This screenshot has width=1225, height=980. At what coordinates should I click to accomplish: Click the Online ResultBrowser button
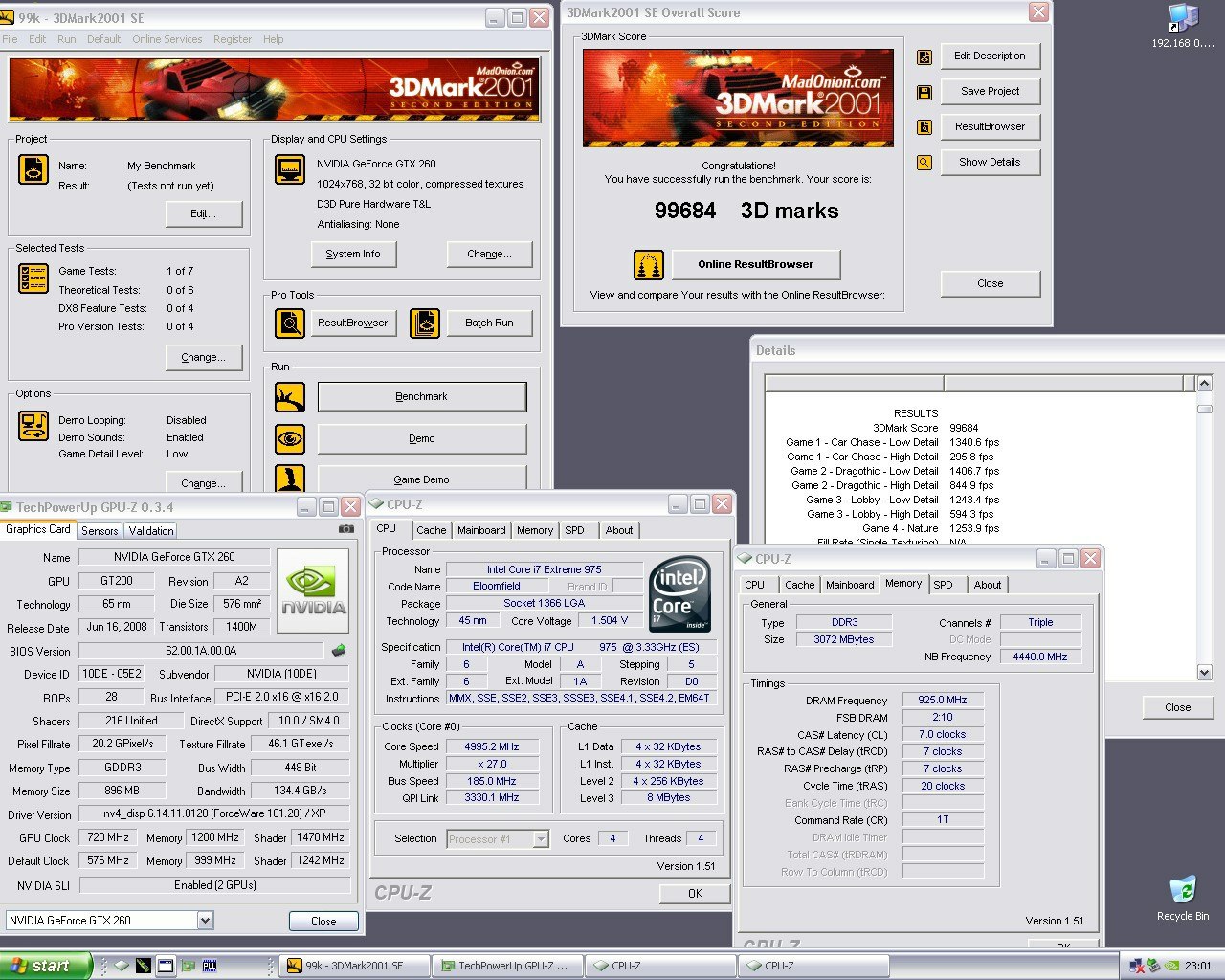click(x=756, y=264)
